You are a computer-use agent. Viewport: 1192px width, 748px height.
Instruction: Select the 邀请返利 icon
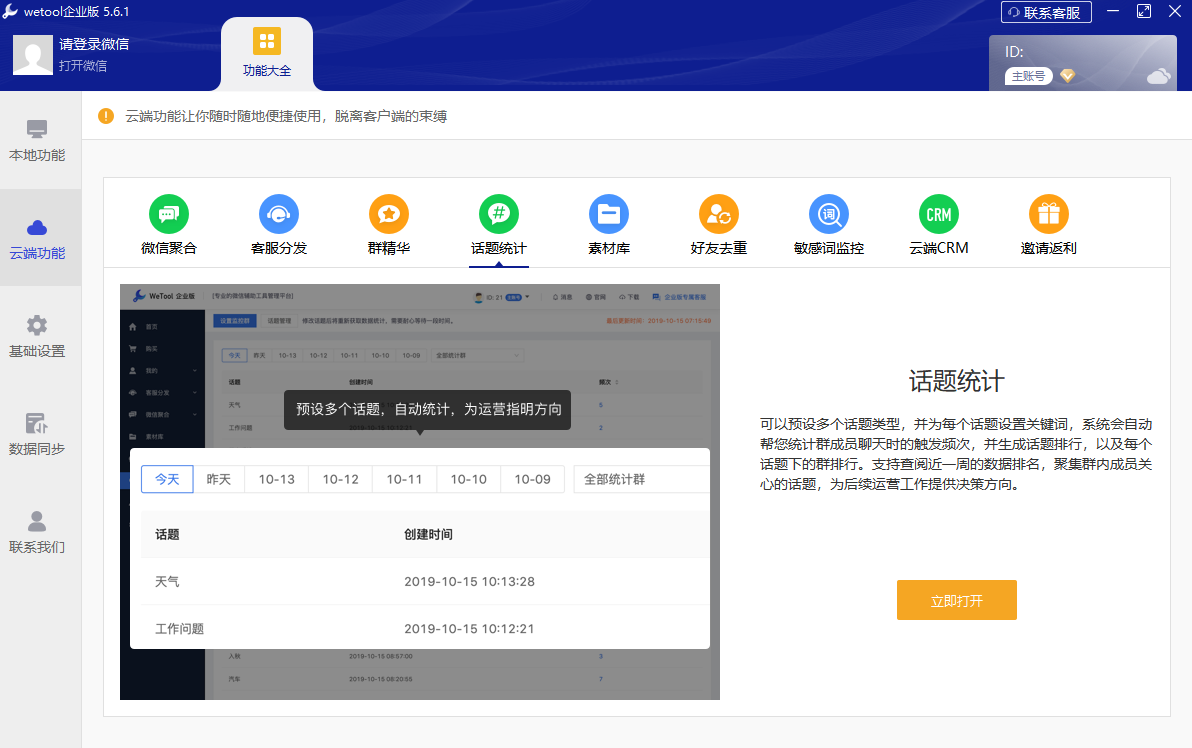tap(1048, 224)
